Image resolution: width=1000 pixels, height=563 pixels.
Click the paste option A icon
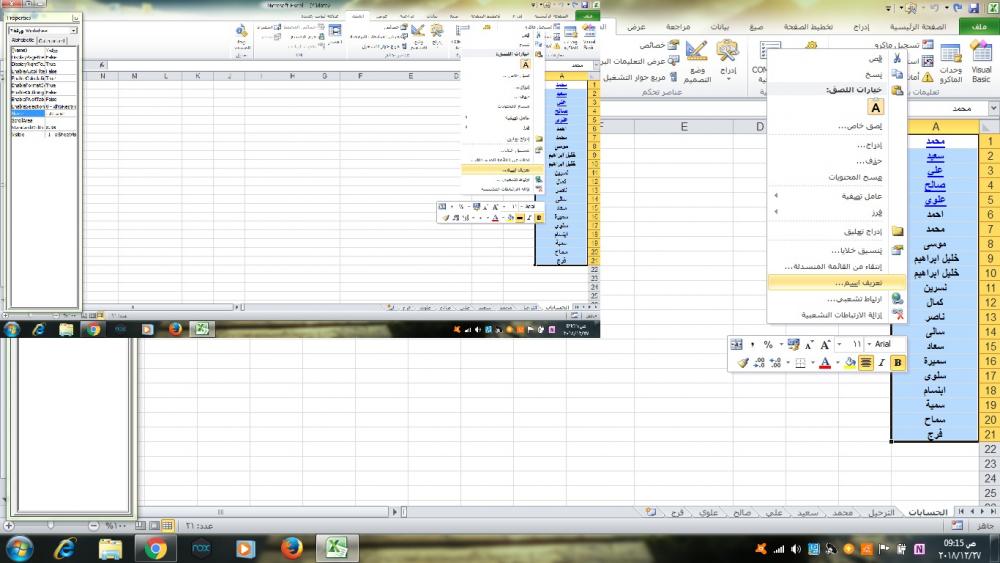[876, 107]
